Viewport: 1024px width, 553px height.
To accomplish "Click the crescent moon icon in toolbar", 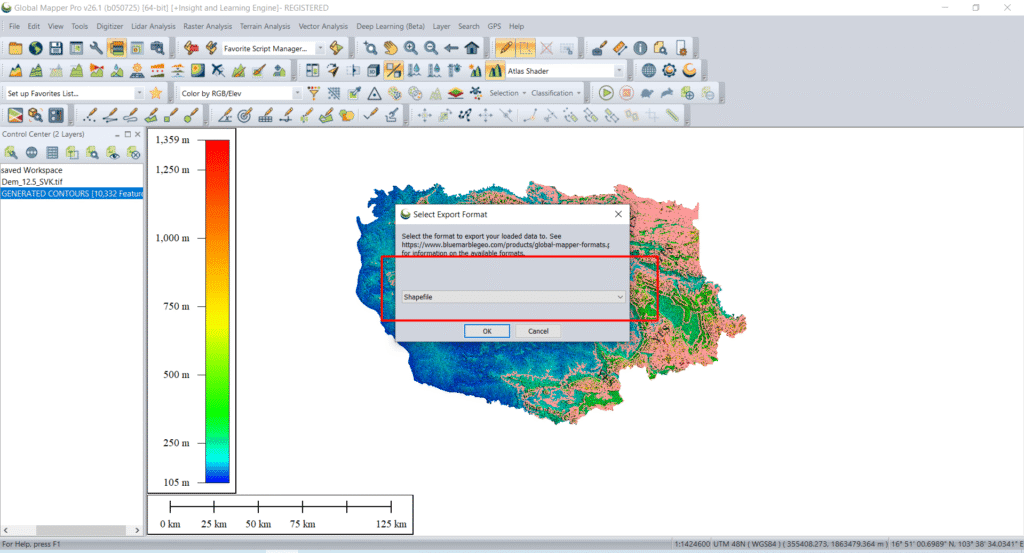I will [690, 71].
